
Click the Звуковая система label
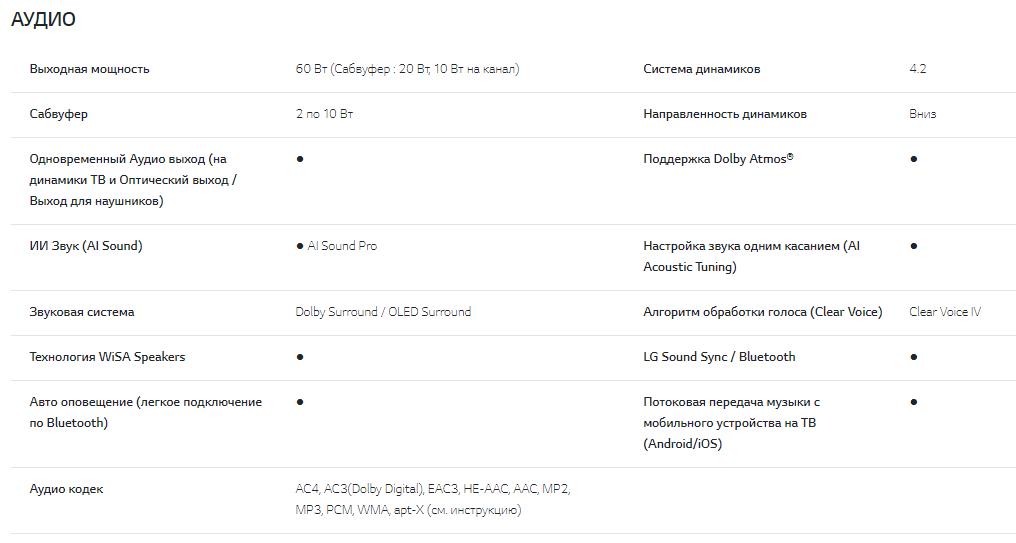(82, 312)
